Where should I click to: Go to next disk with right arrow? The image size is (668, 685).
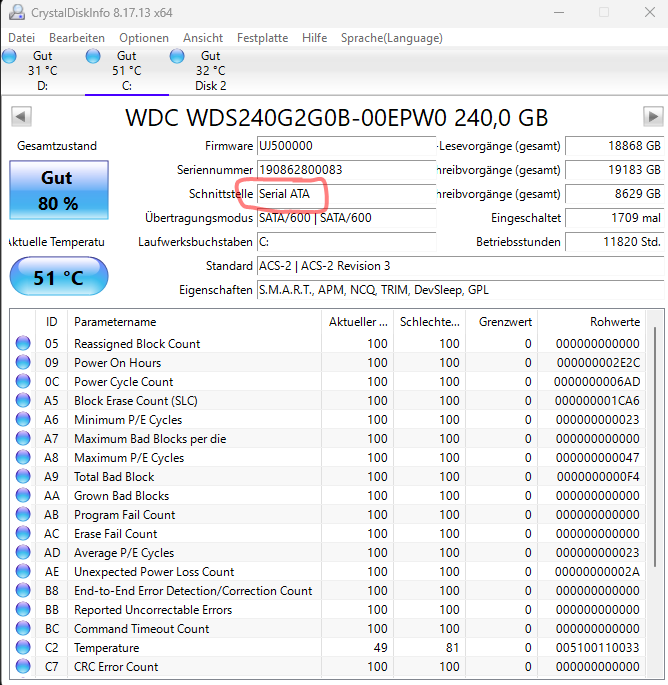[653, 117]
